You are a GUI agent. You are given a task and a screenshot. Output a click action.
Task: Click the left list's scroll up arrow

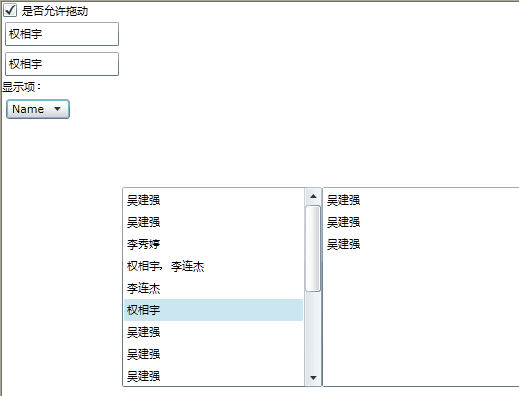click(x=313, y=196)
